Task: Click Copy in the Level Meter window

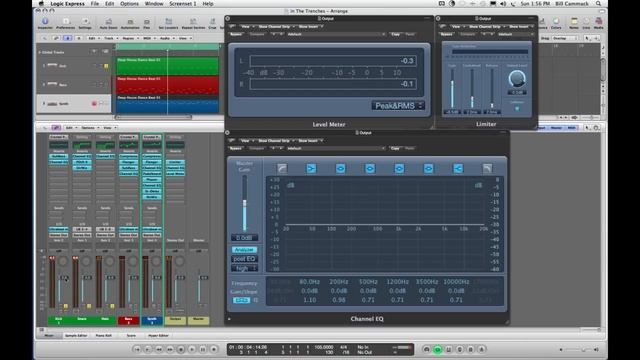Action: tap(396, 34)
